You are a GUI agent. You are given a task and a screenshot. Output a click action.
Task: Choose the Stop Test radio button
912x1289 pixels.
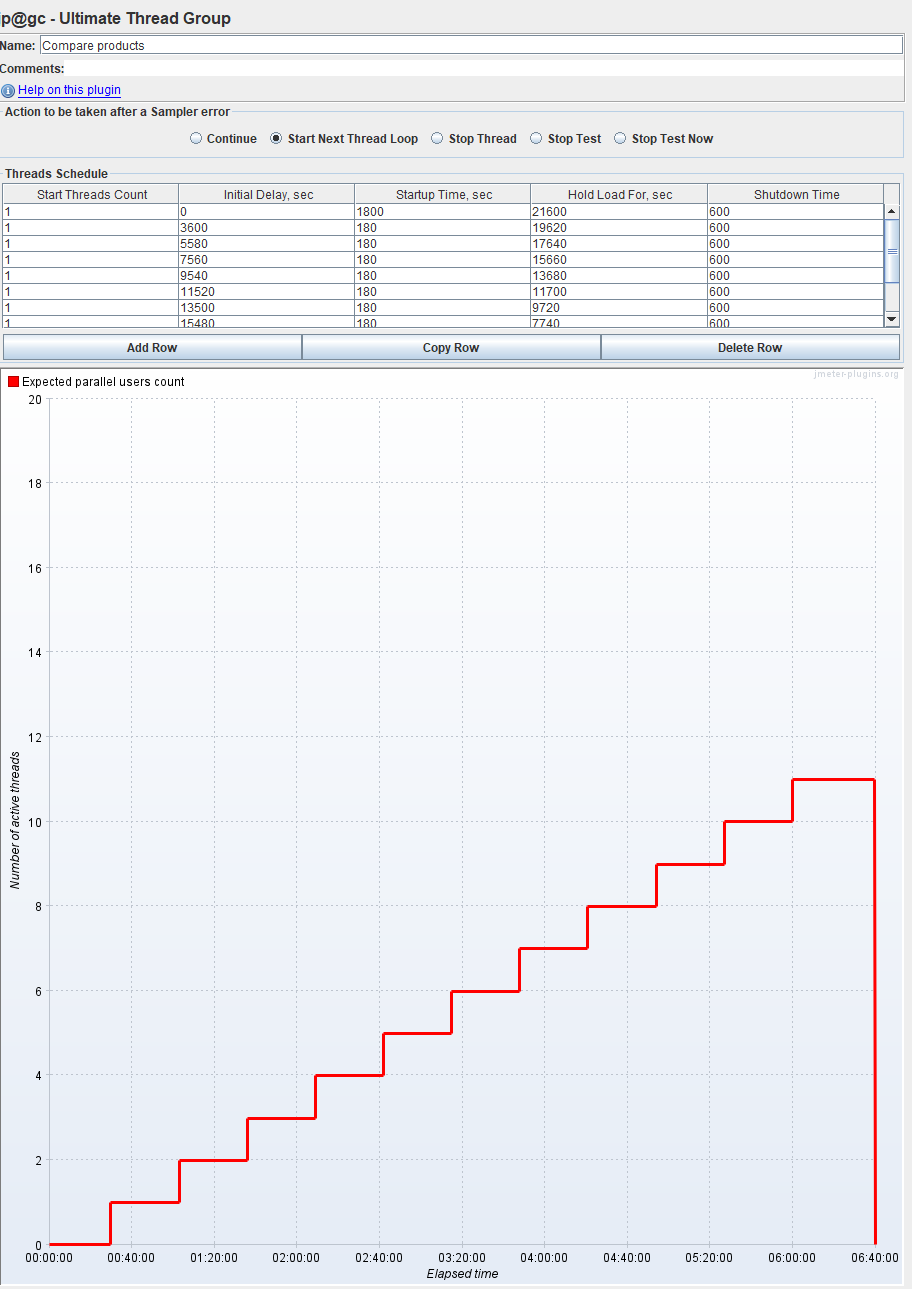[536, 139]
